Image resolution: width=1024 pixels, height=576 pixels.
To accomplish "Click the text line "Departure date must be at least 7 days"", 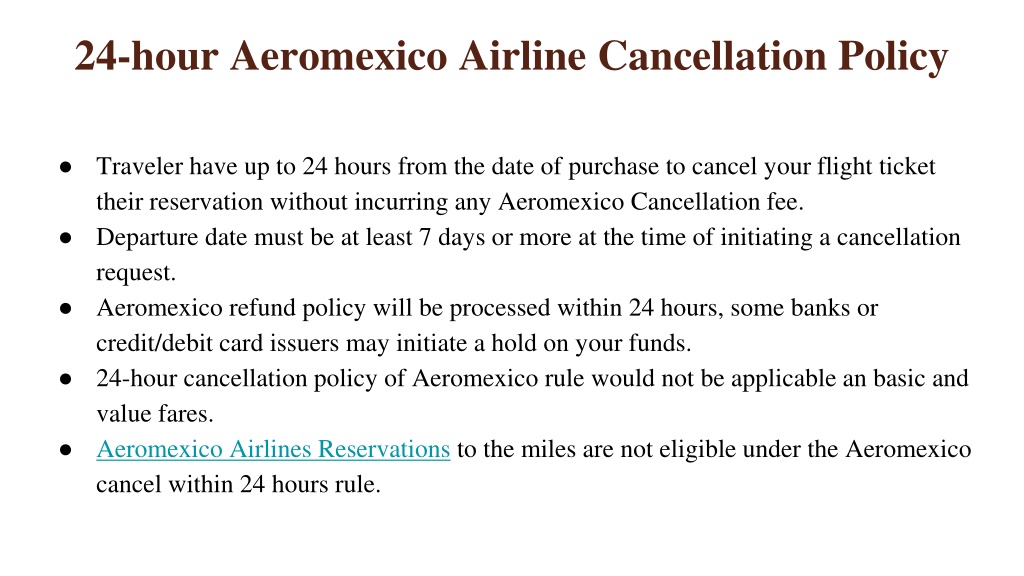I will coord(528,237).
